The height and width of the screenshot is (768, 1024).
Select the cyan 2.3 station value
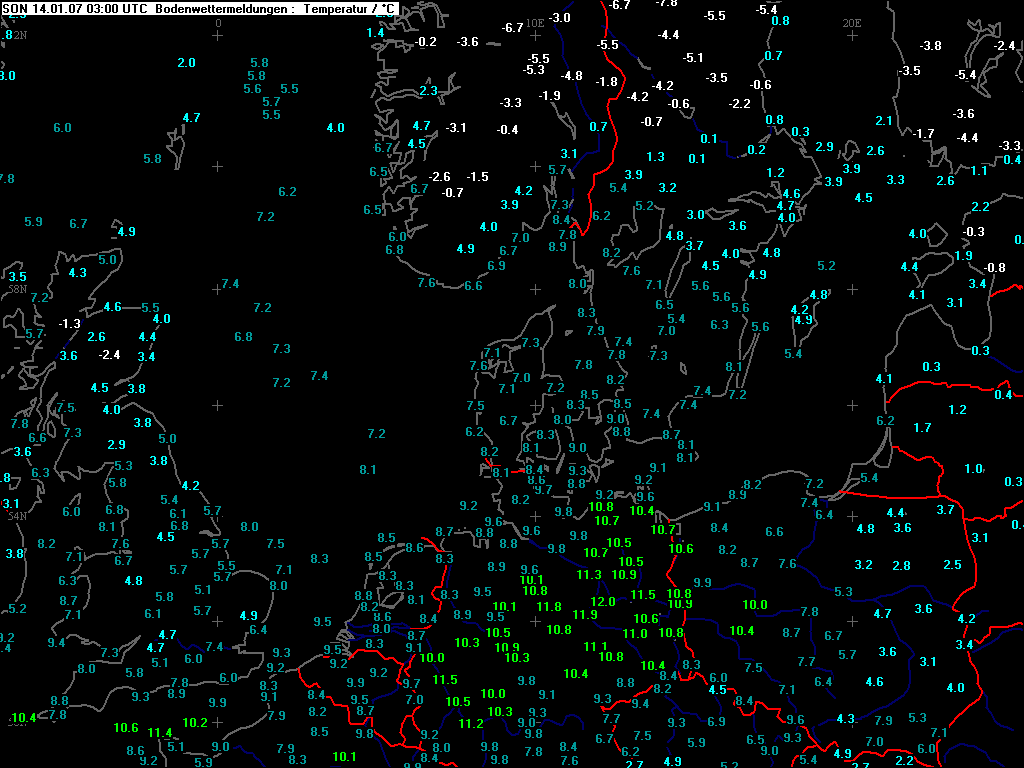429,91
